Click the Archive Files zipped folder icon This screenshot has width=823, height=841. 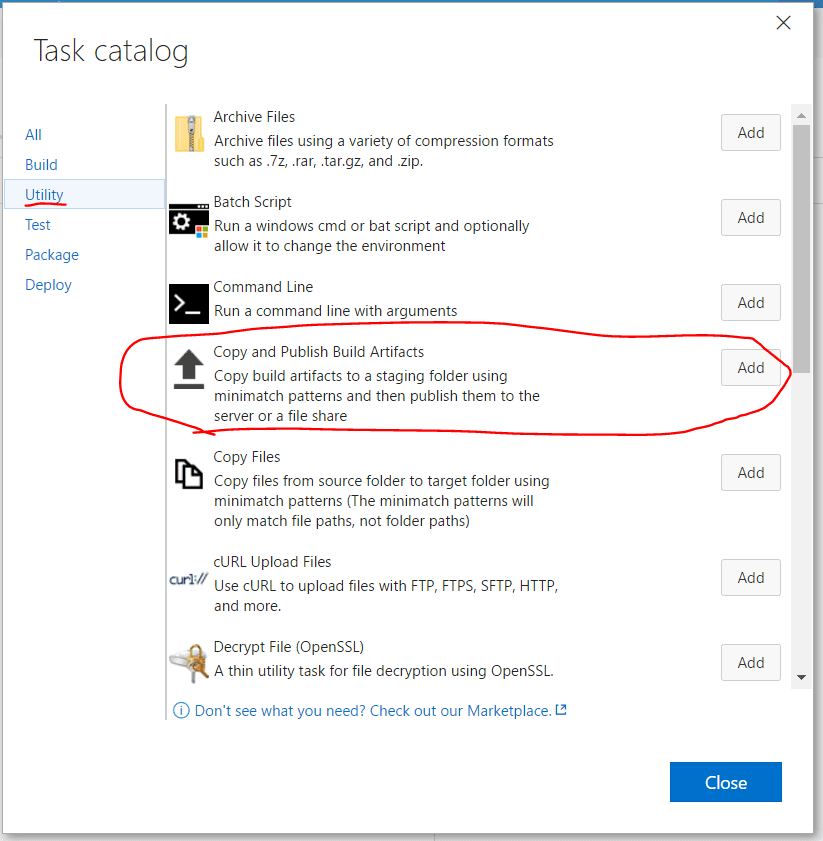[189, 134]
